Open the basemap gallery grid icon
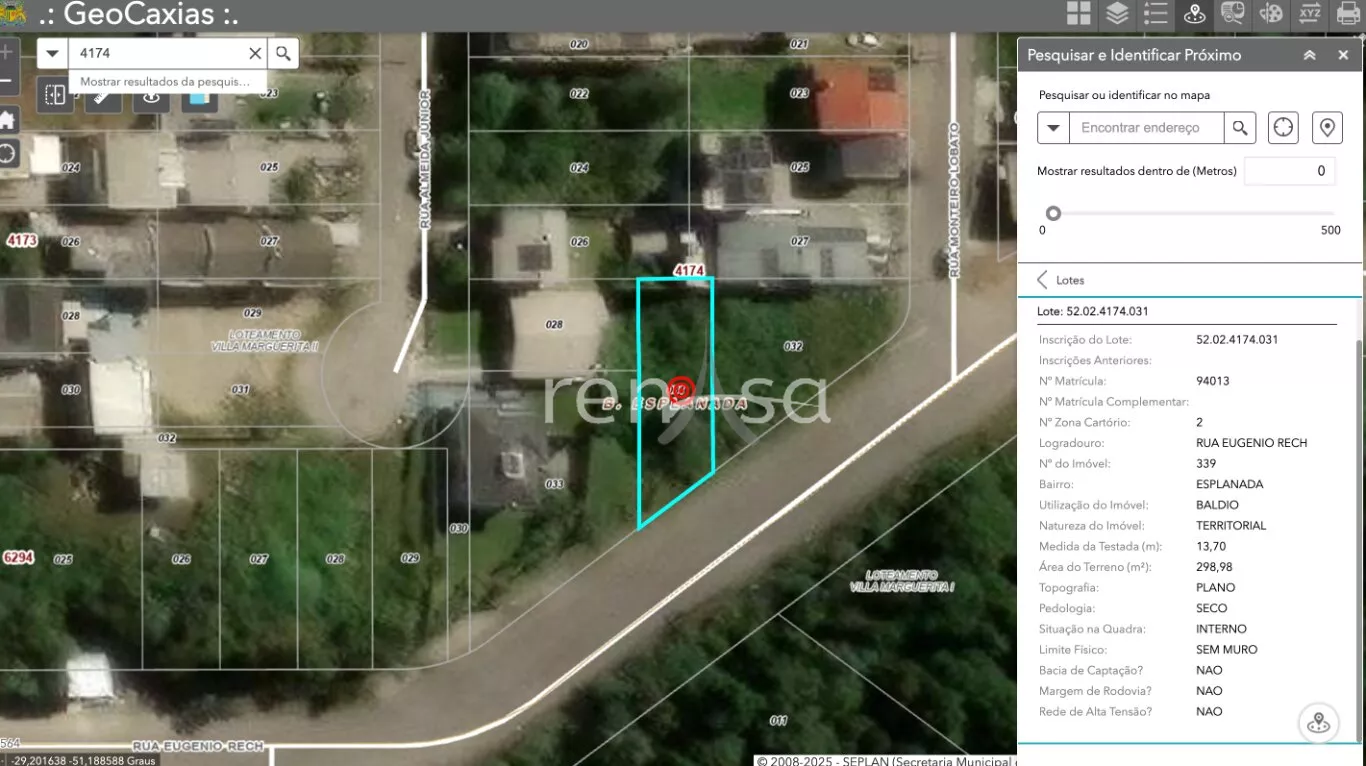The image size is (1366, 766). (x=1078, y=14)
